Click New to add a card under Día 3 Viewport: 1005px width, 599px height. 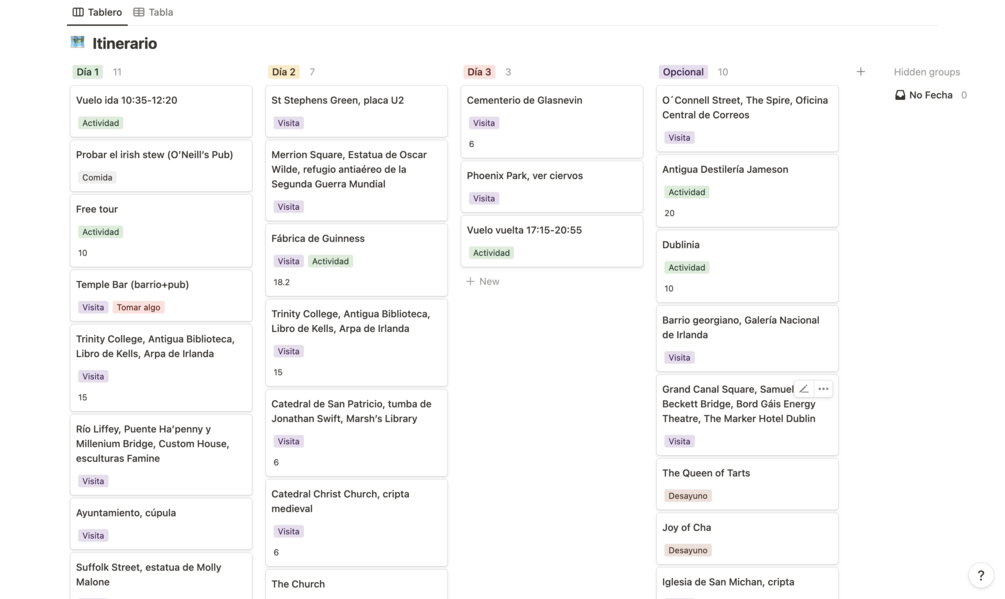(489, 282)
